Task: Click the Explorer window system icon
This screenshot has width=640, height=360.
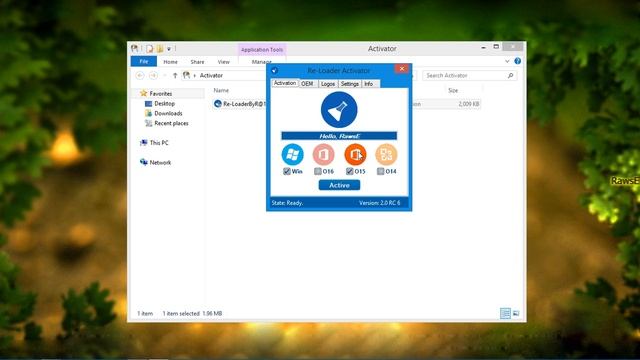Action: click(x=135, y=49)
